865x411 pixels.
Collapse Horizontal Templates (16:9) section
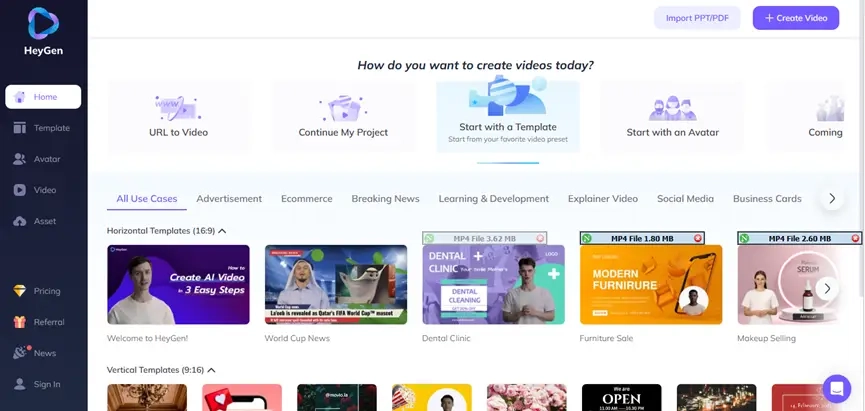[x=222, y=231]
